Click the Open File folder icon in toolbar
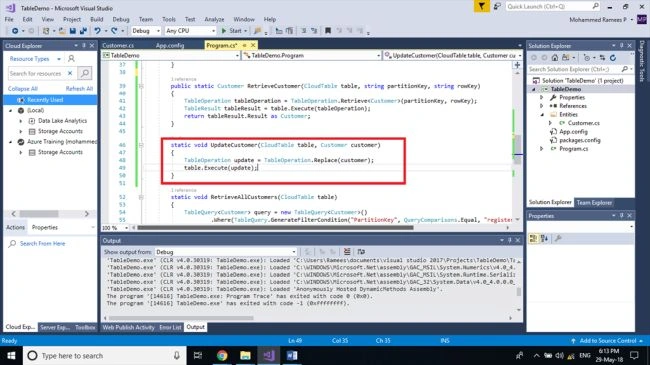This screenshot has width=650, height=365. [x=62, y=31]
